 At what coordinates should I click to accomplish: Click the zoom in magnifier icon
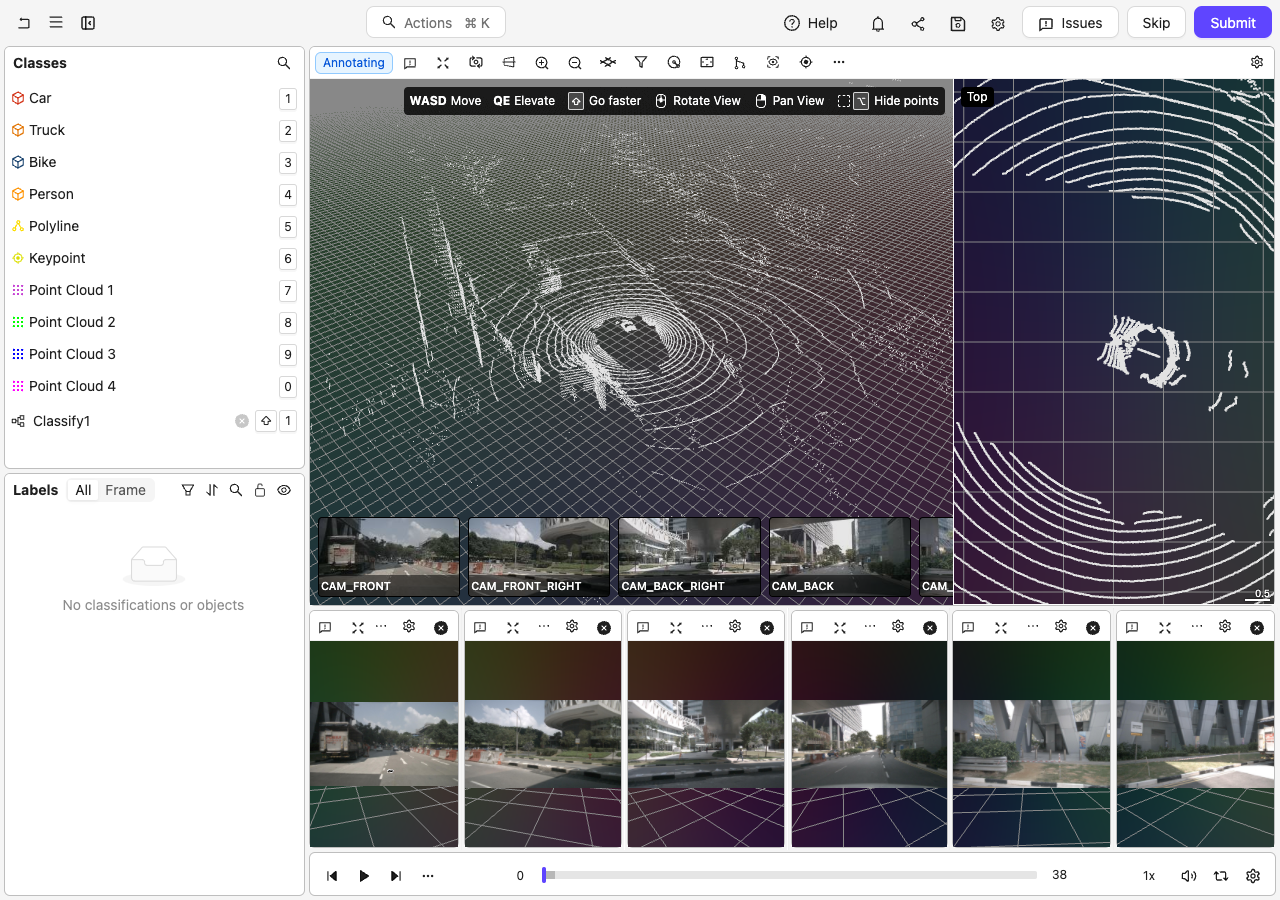pos(542,63)
